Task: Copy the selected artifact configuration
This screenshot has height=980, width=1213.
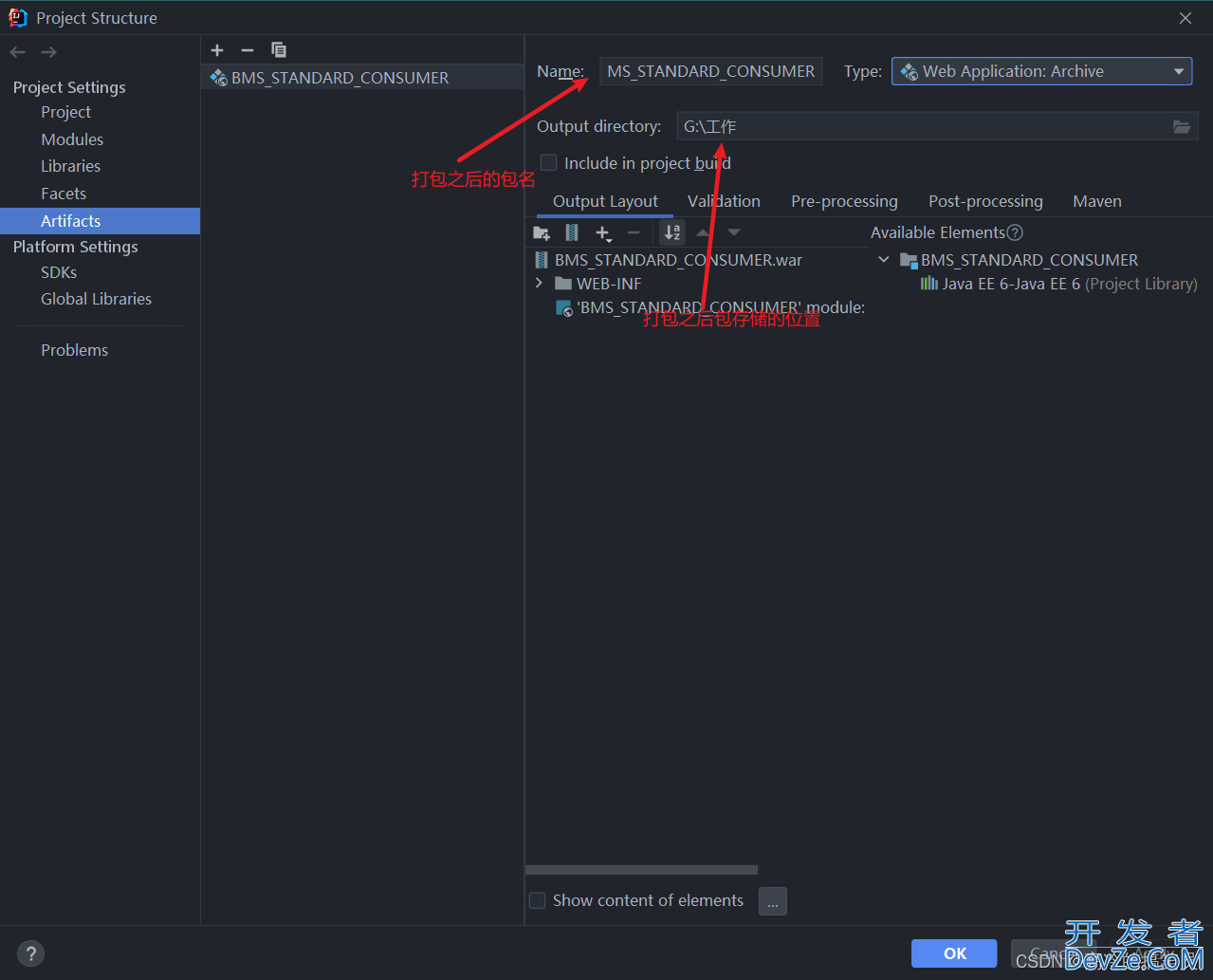Action: coord(278,50)
